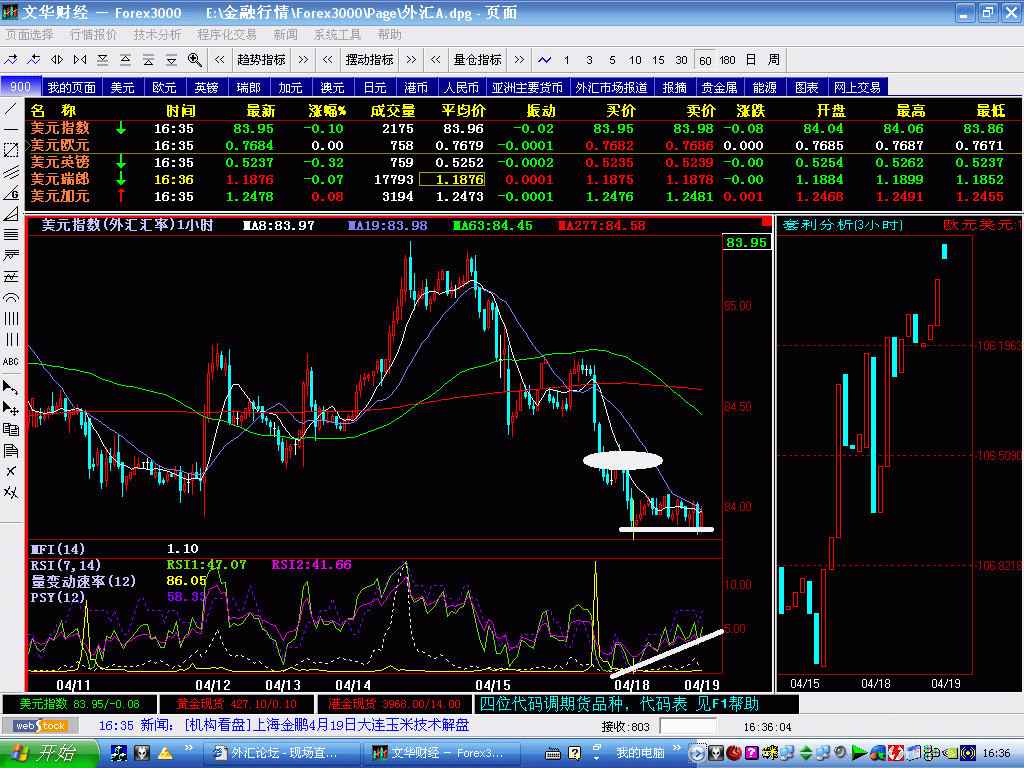
Task: Switch chart to daily (日) period
Action: coord(751,60)
